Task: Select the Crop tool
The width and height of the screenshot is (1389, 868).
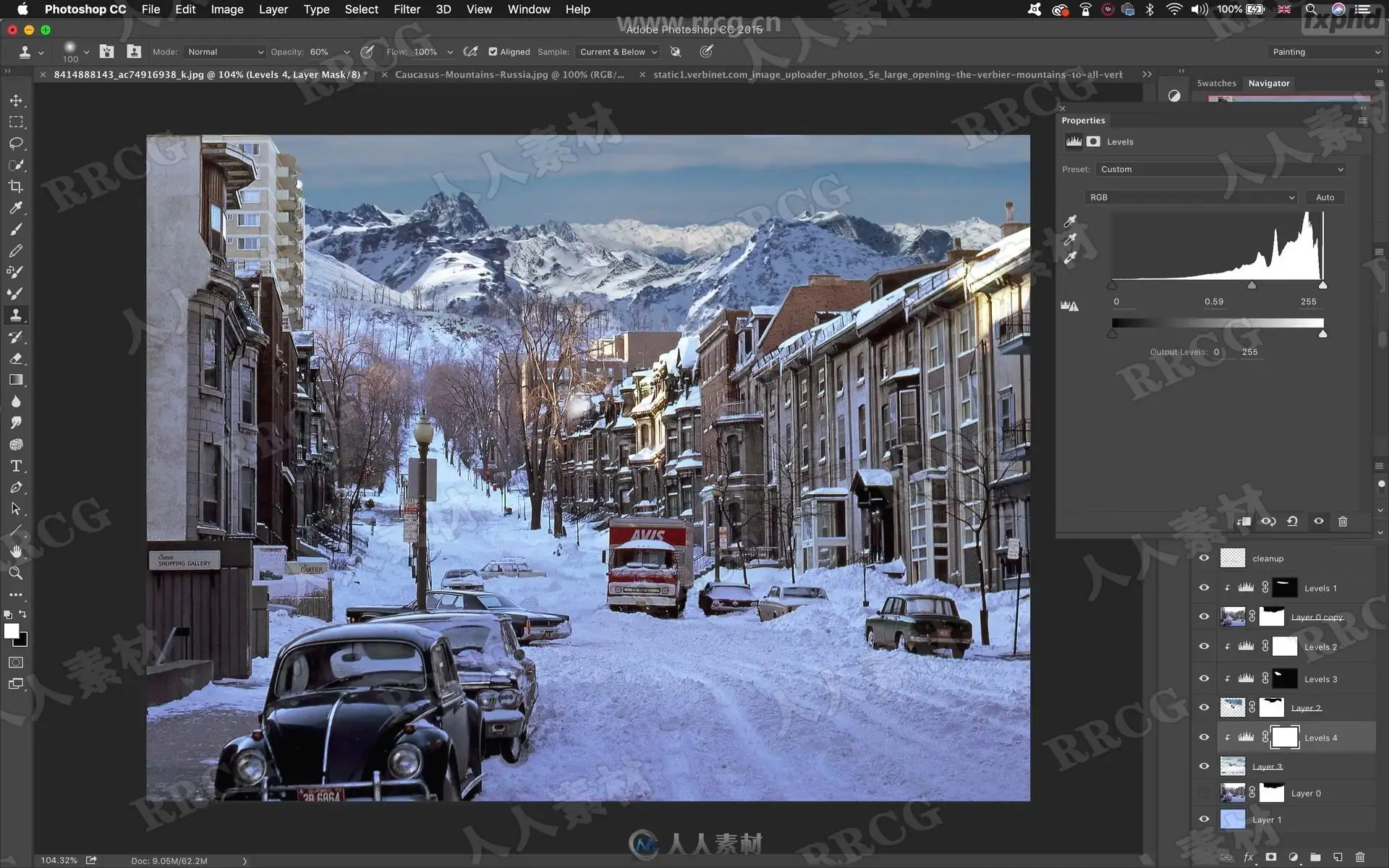Action: coord(16,187)
